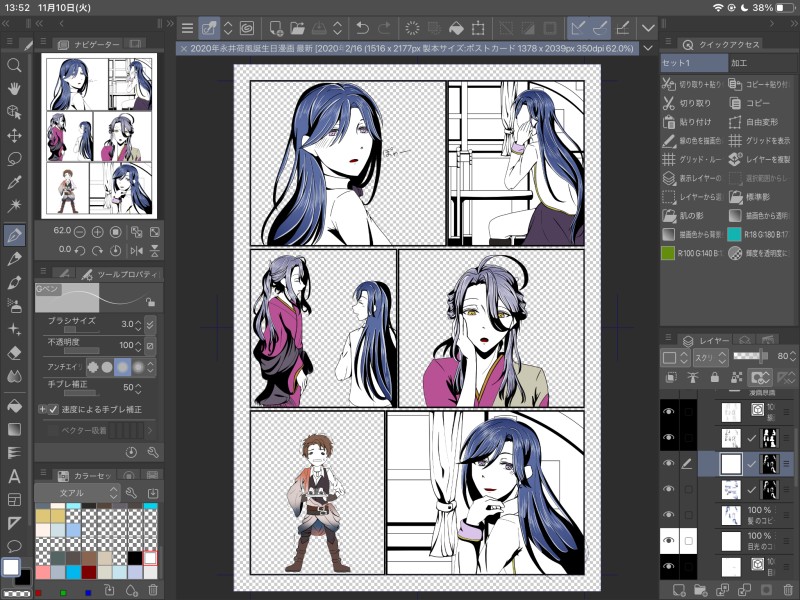Viewport: 800px width, 600px height.
Task: Toggle lock icon on Gペン brush preview
Action: 150,302
